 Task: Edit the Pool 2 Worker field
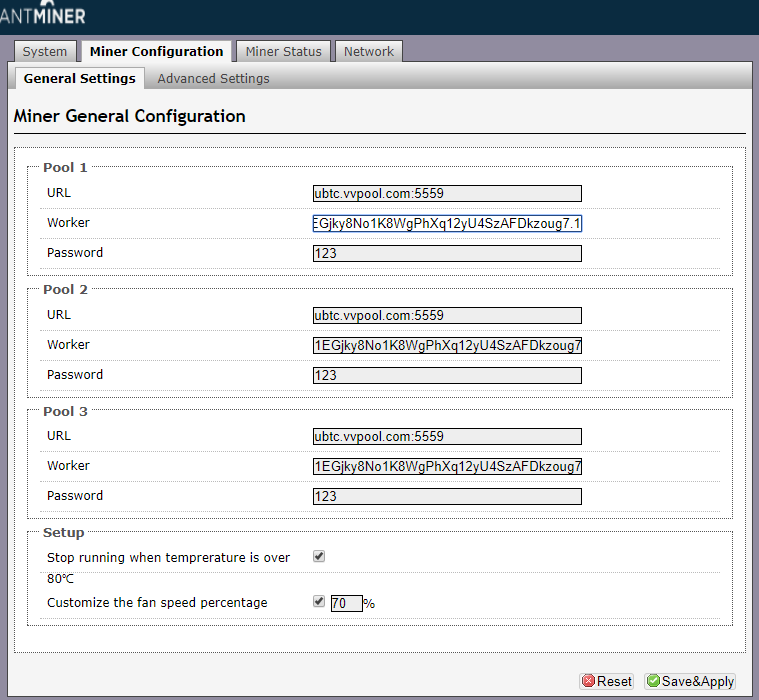tap(446, 346)
